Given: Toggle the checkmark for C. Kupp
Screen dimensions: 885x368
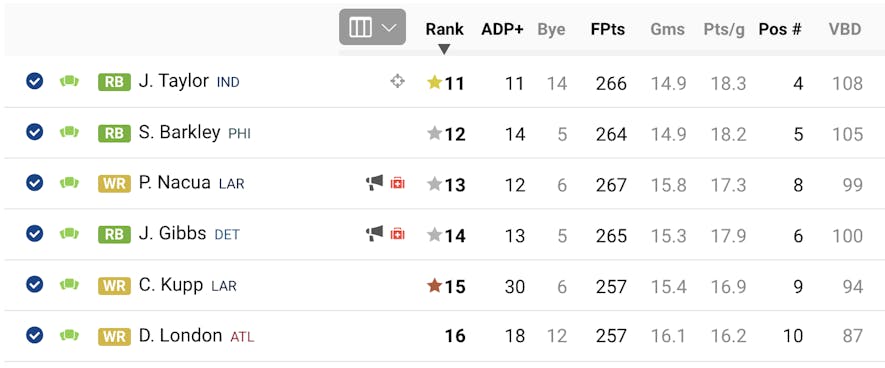Looking at the screenshot, I should [x=34, y=284].
